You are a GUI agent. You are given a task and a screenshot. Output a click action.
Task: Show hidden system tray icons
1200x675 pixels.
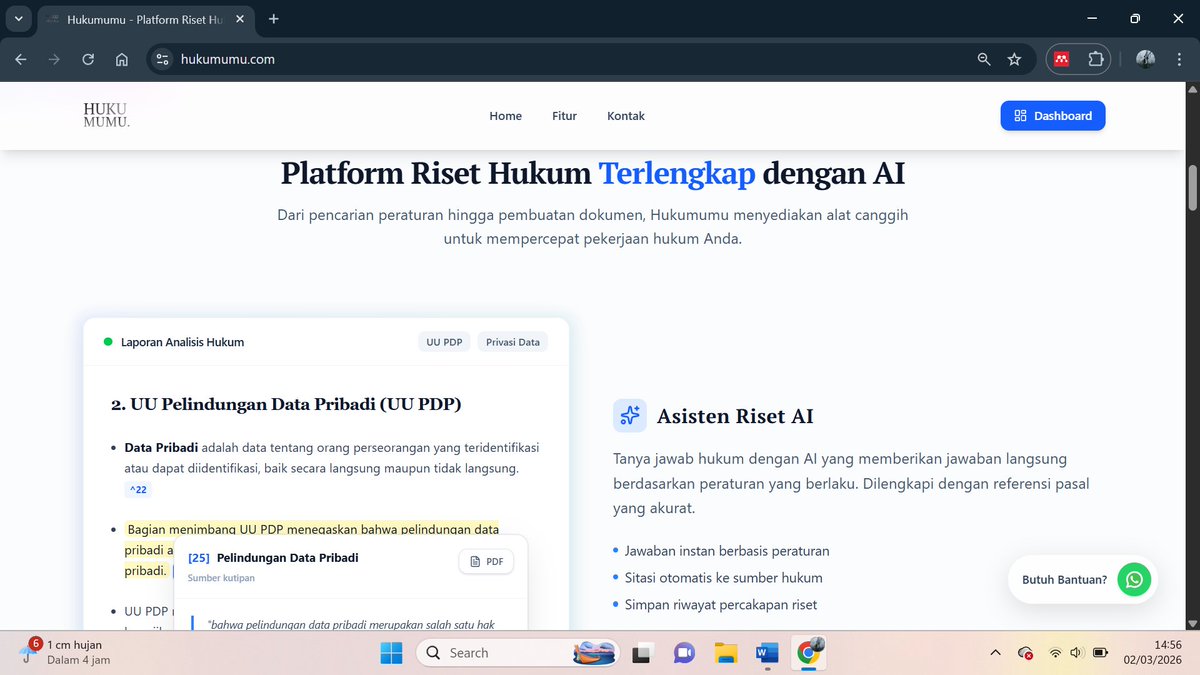(995, 653)
